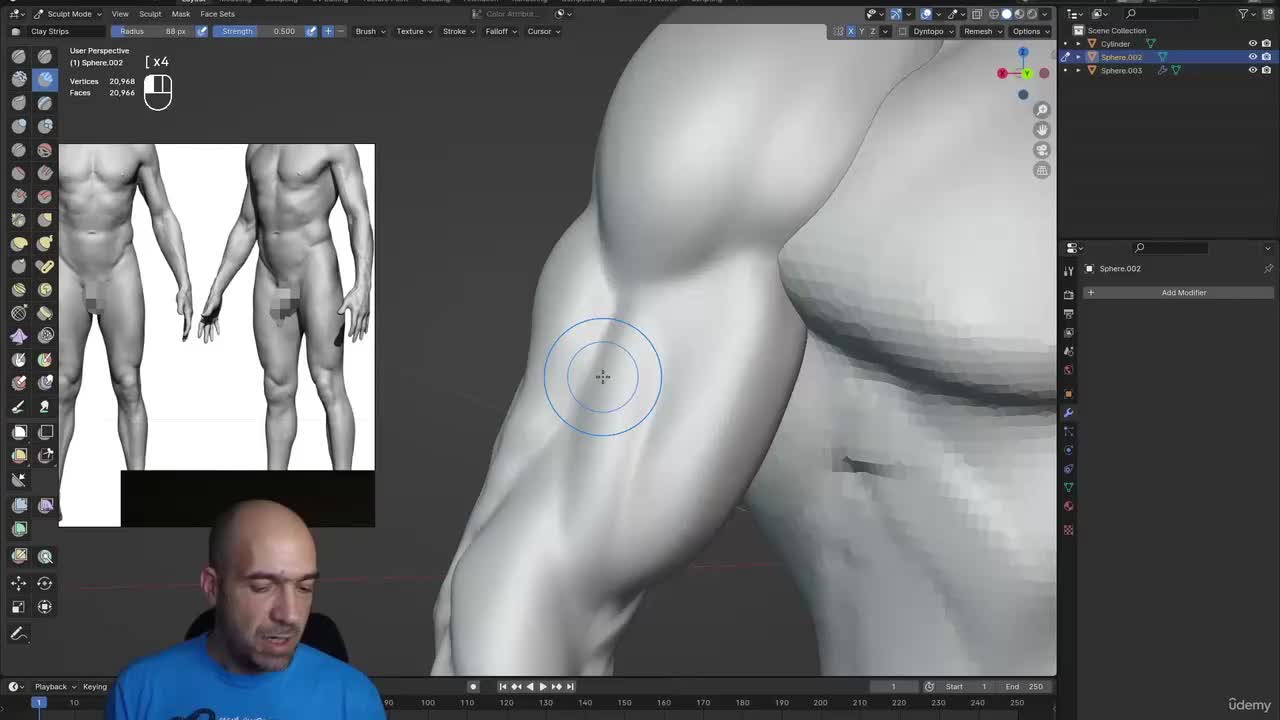Image resolution: width=1280 pixels, height=720 pixels.
Task: Open the Modifiers wrench properties tab
Action: pyautogui.click(x=1068, y=412)
